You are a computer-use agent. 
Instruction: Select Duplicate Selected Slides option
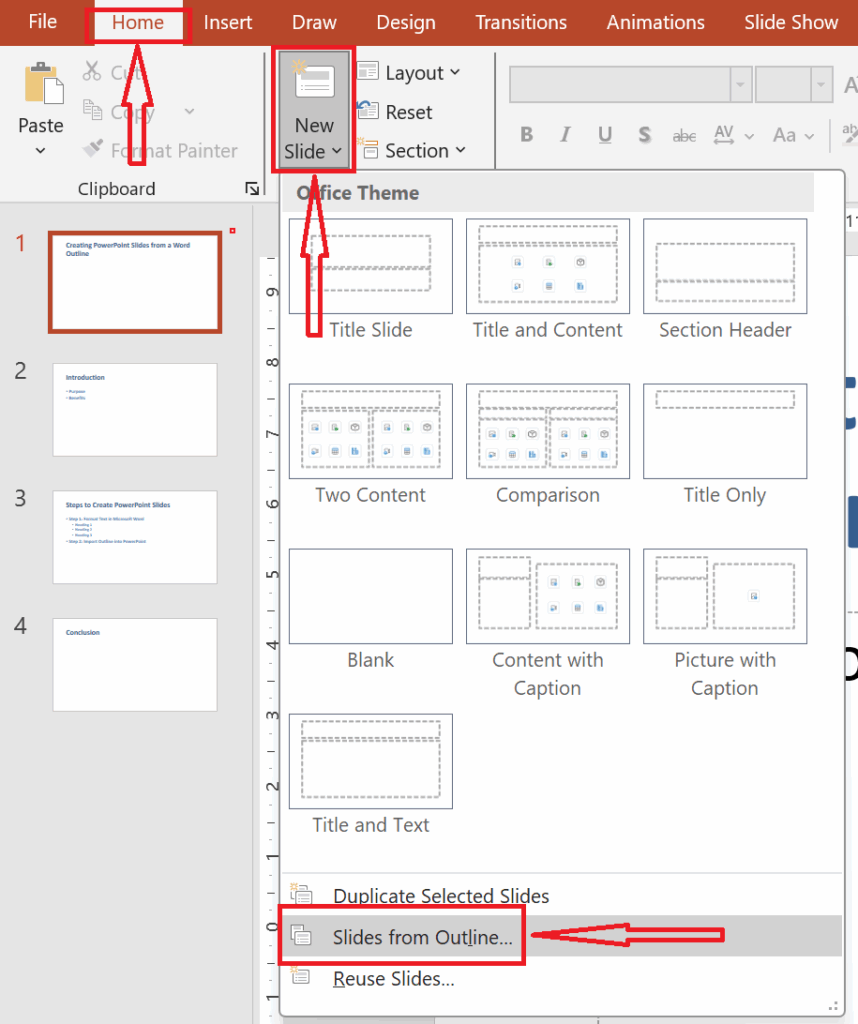pos(440,896)
